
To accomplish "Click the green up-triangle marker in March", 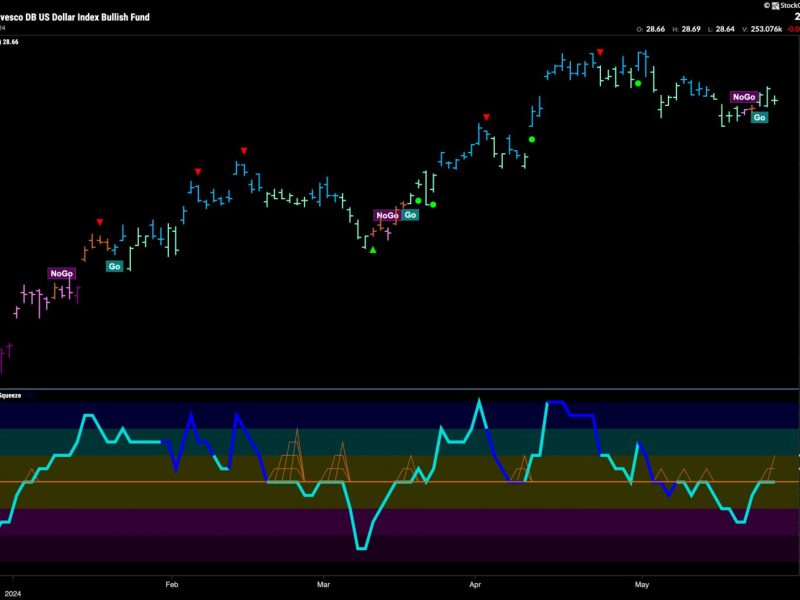I will [x=373, y=249].
